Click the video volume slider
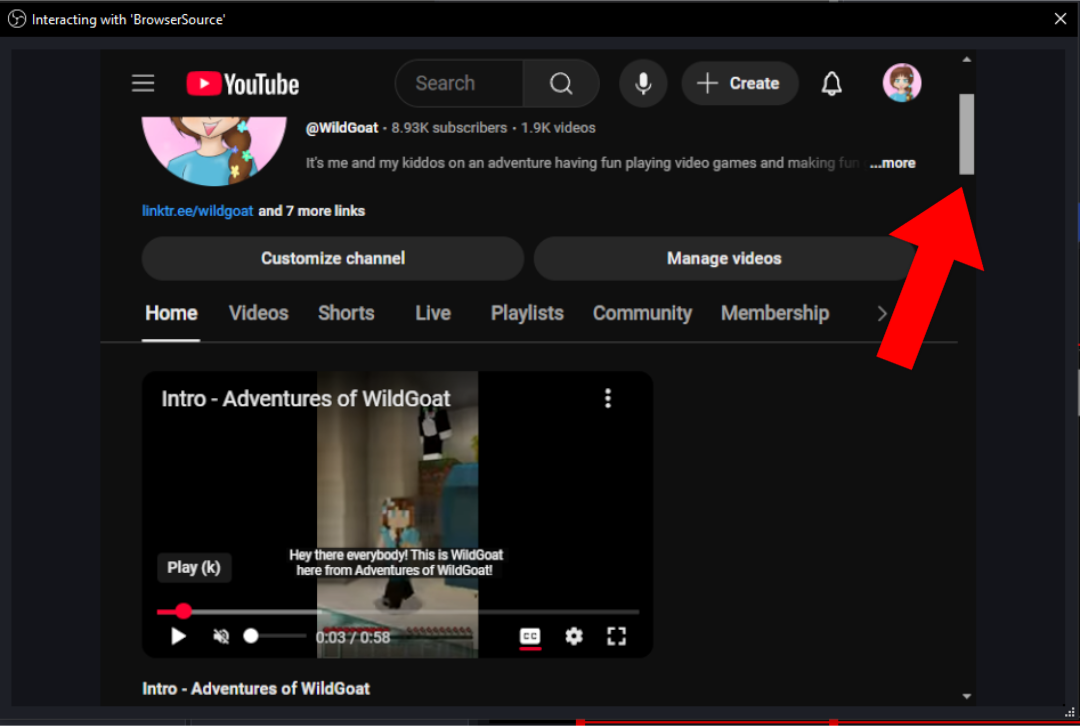The height and width of the screenshot is (726, 1080). pyautogui.click(x=275, y=636)
